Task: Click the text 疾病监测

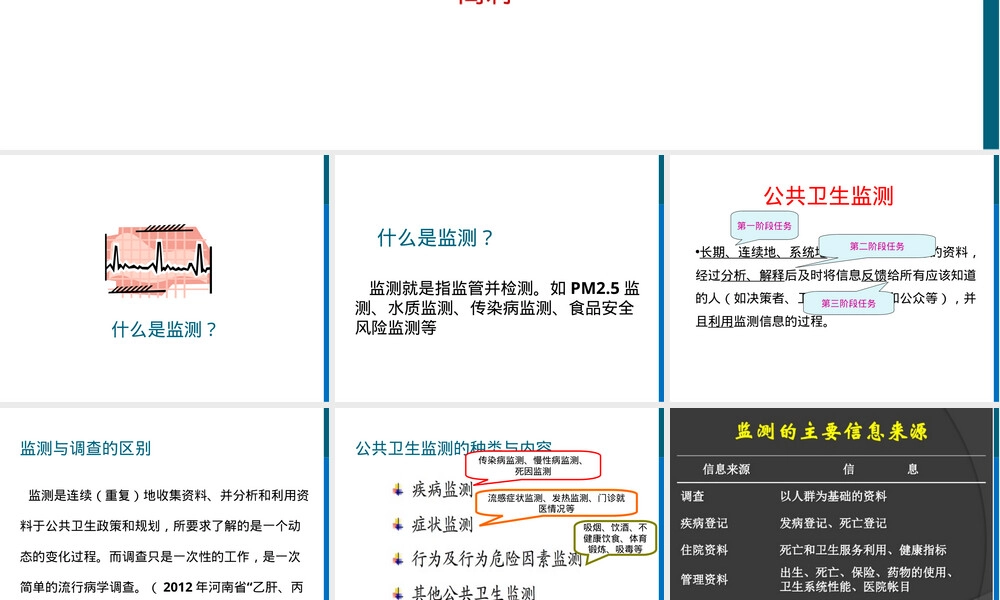Action: pyautogui.click(x=442, y=490)
